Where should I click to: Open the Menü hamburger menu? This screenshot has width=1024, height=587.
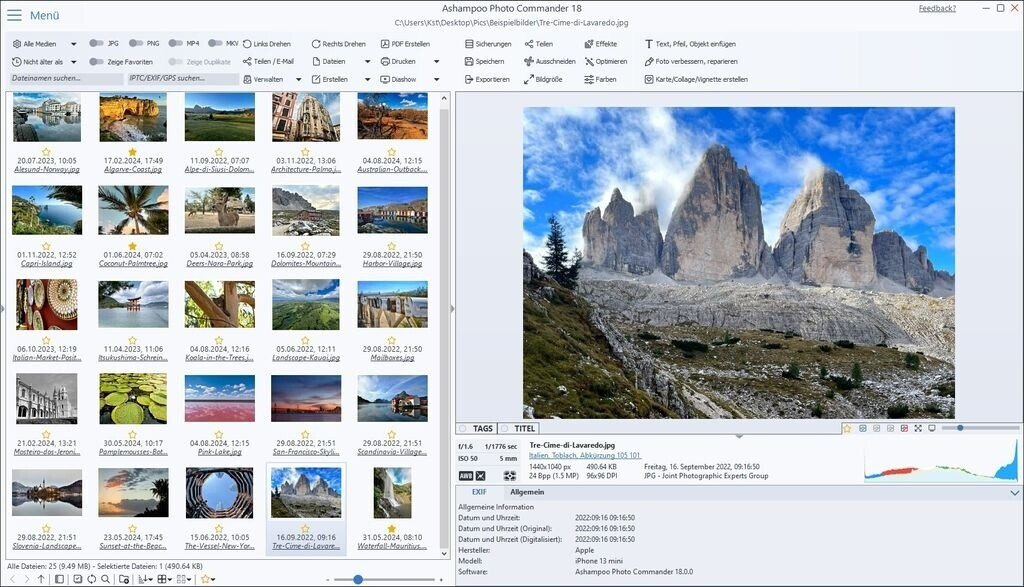pyautogui.click(x=14, y=15)
